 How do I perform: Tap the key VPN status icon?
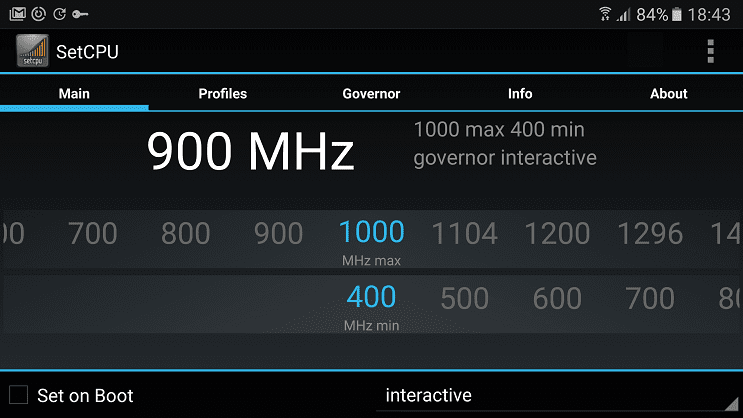[x=80, y=14]
